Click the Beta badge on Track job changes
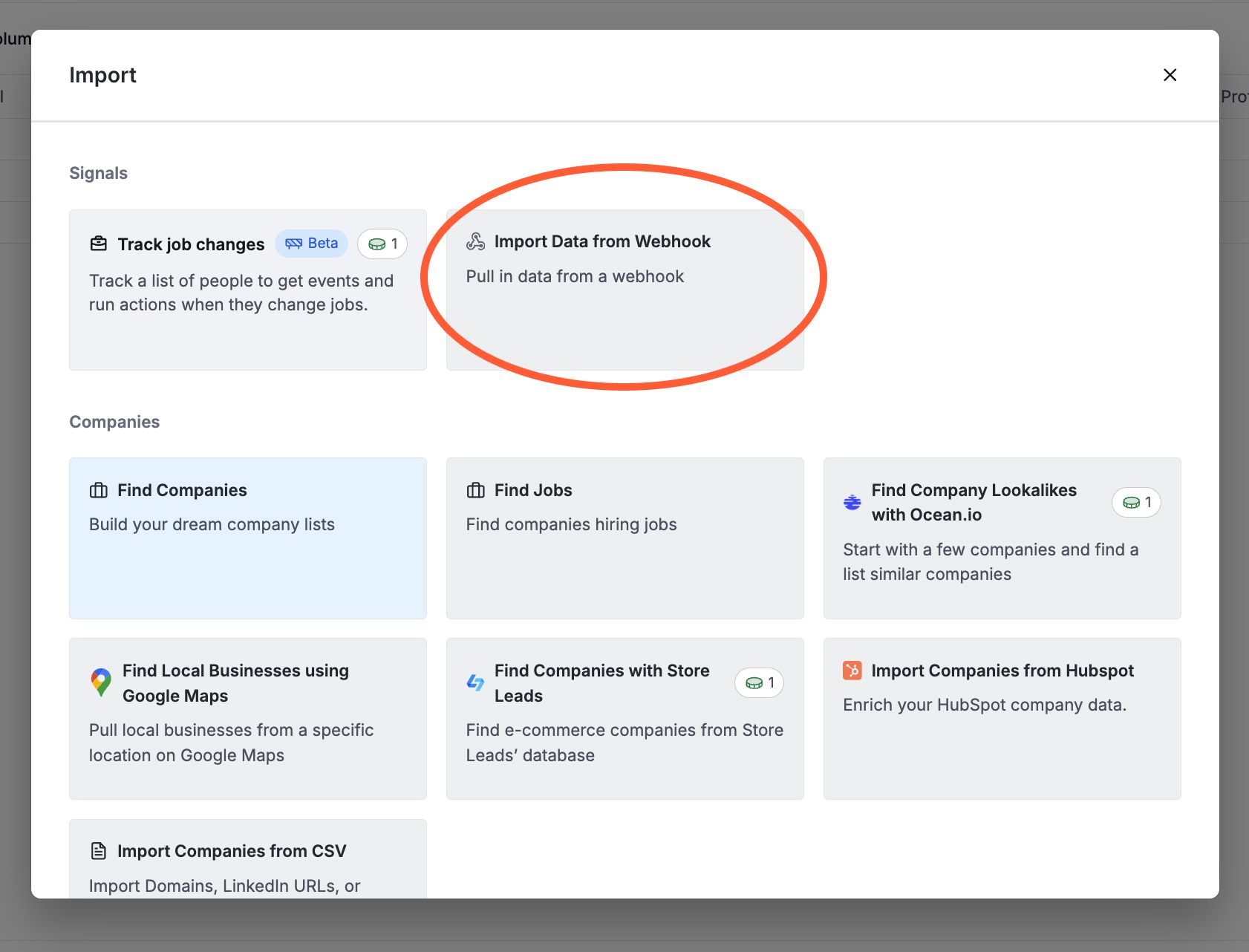The height and width of the screenshot is (952, 1249). pos(311,243)
